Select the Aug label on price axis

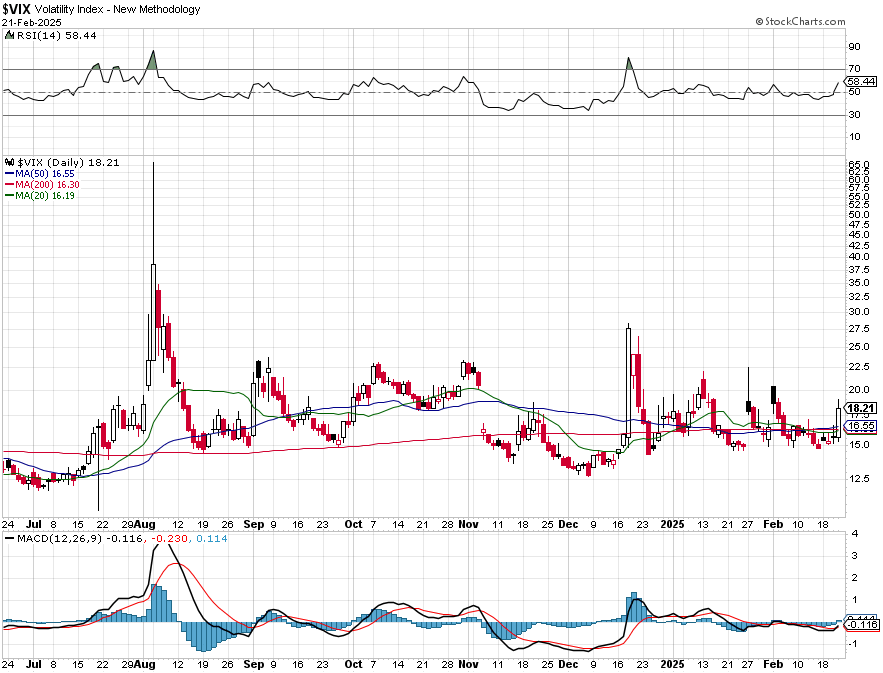[146, 524]
